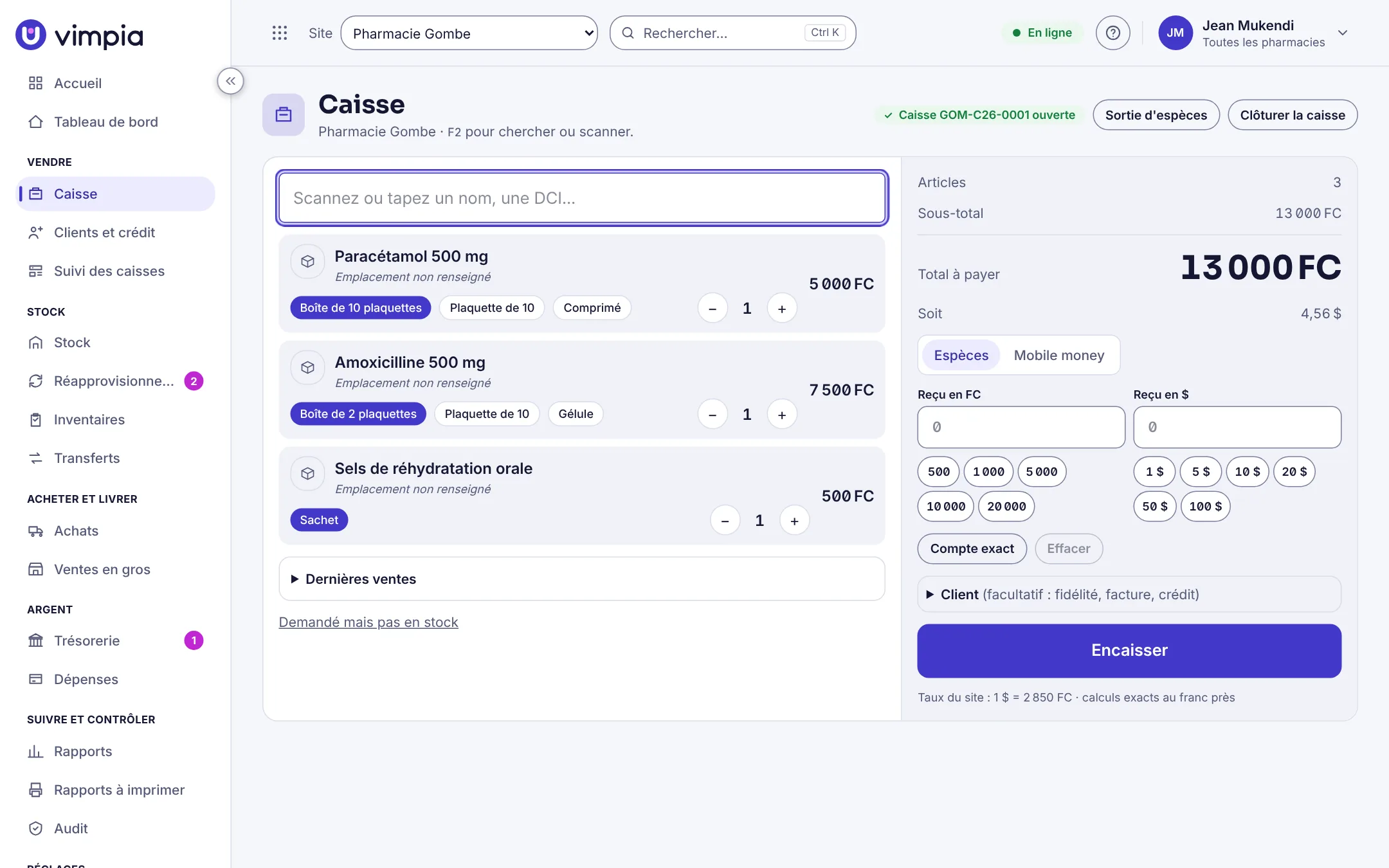Collapse the sidebar with double-chevron button
This screenshot has width=1389, height=868.
[230, 81]
